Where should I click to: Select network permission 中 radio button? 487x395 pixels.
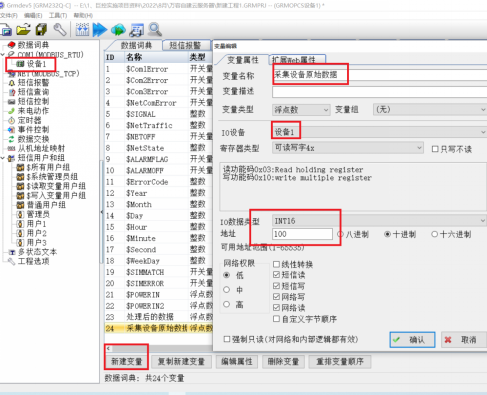(227, 290)
